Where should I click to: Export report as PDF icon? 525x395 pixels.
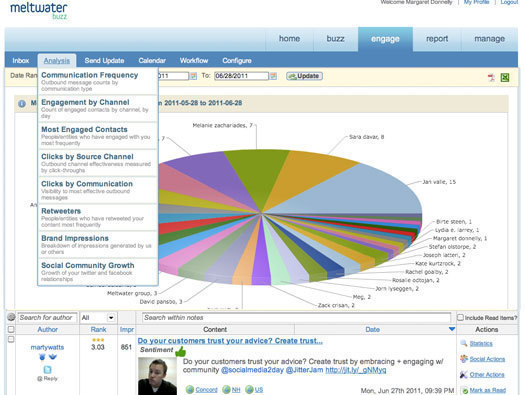(x=491, y=78)
